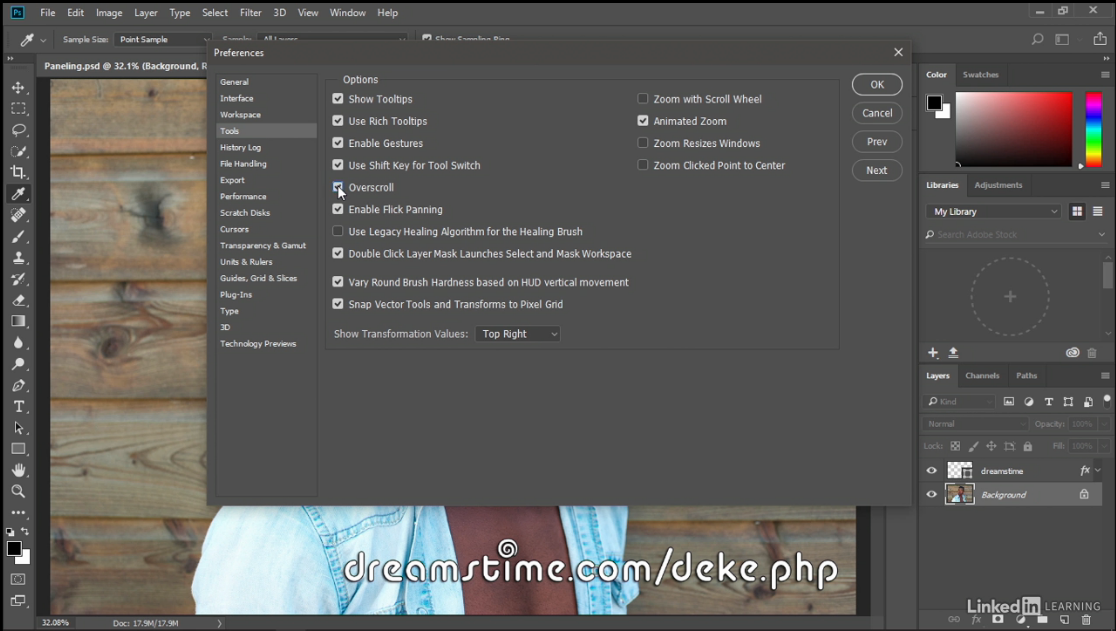The width and height of the screenshot is (1116, 631).
Task: Select the Dodge tool
Action: click(19, 364)
